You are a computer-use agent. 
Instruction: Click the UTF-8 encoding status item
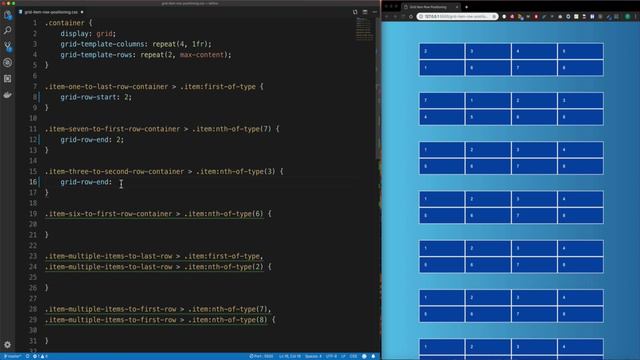(x=331, y=356)
